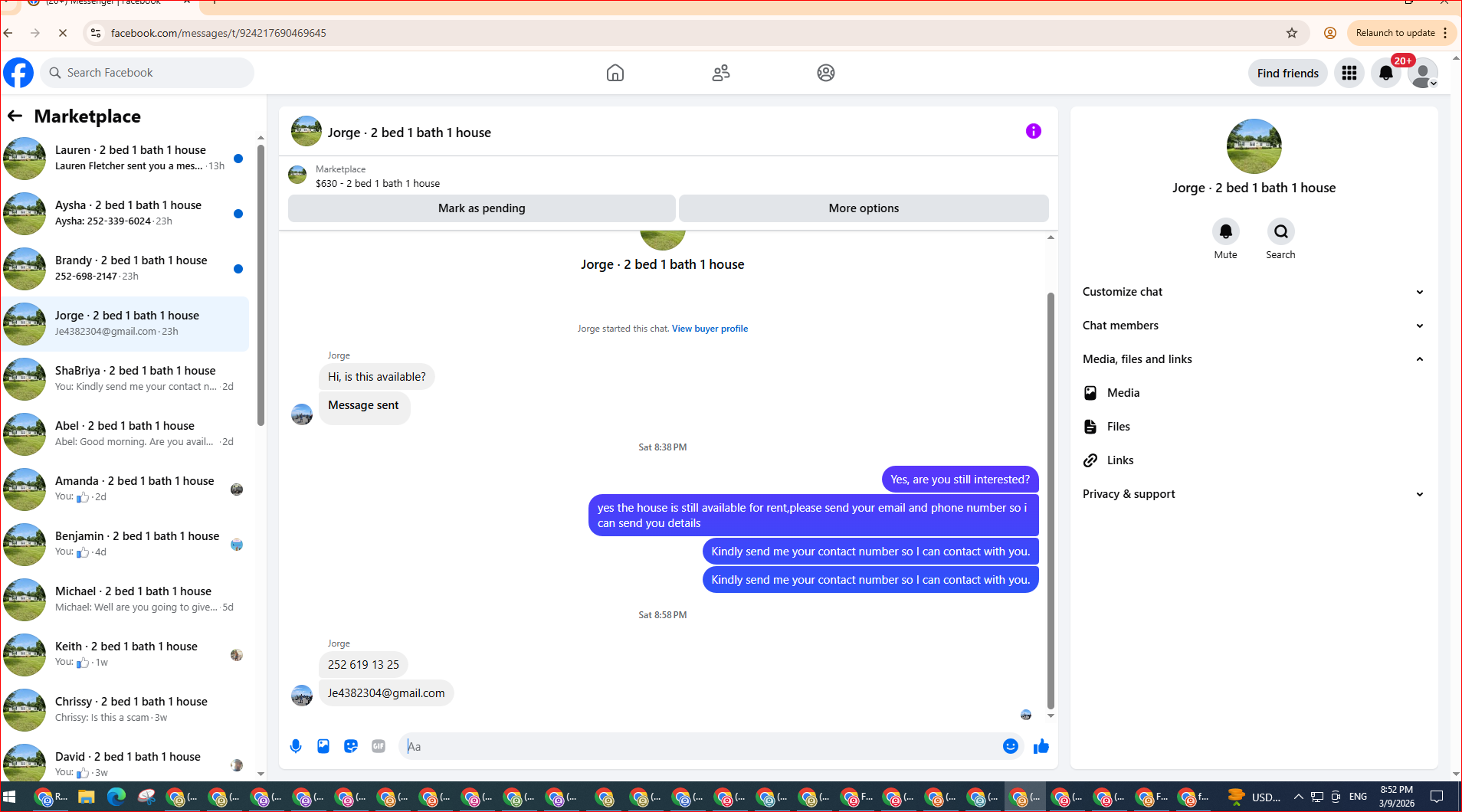Open View buyer profile link
Image resolution: width=1462 pixels, height=812 pixels.
click(710, 329)
